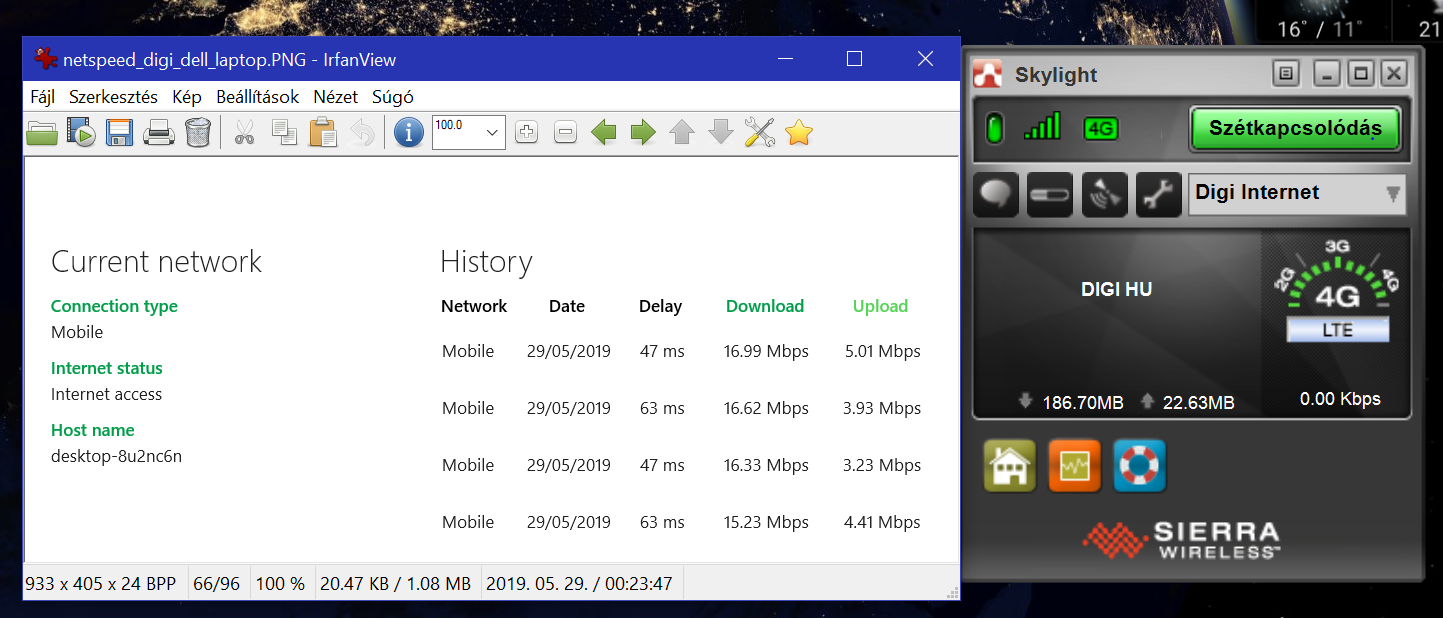Delete file with the trash can icon
The width and height of the screenshot is (1443, 618).
pos(198,132)
